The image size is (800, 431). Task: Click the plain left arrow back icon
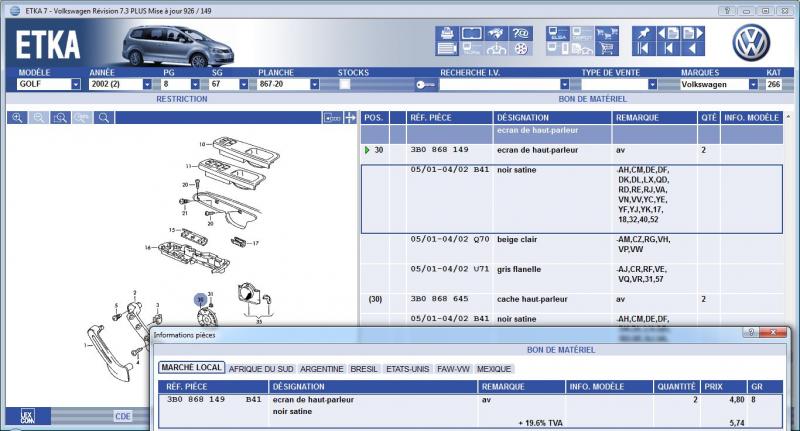tap(692, 48)
